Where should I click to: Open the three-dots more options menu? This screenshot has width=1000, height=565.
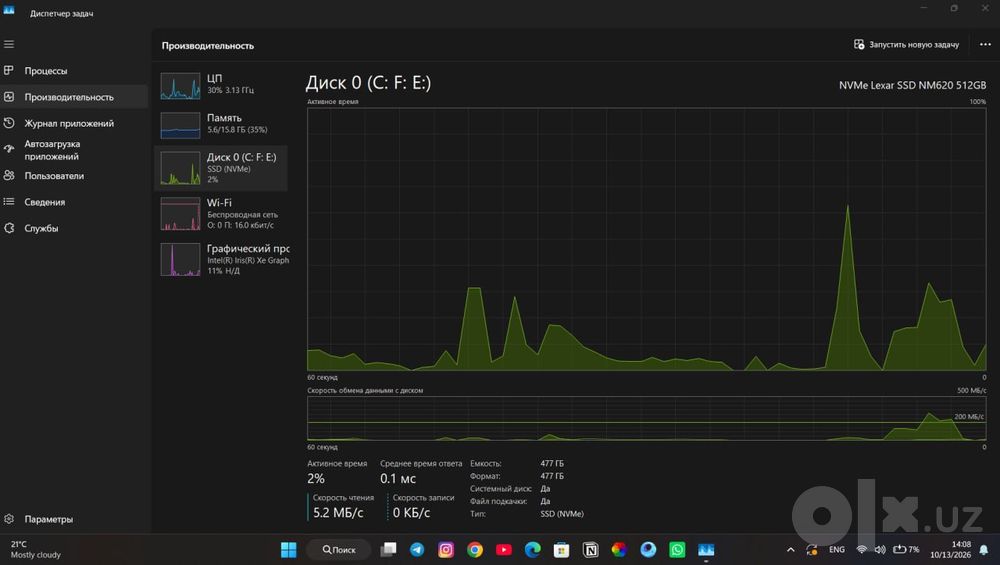tap(985, 45)
